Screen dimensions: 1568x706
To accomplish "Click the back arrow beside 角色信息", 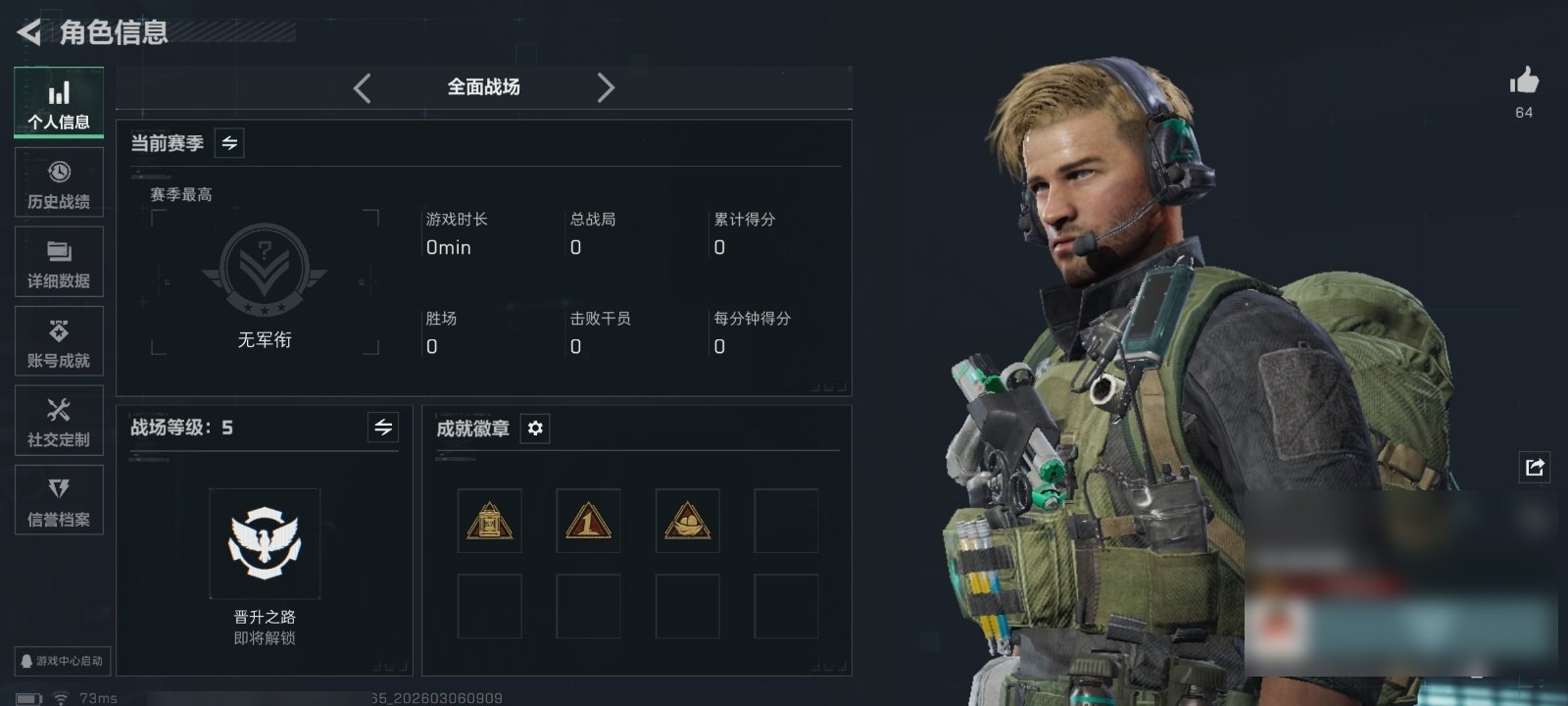I will [29, 32].
